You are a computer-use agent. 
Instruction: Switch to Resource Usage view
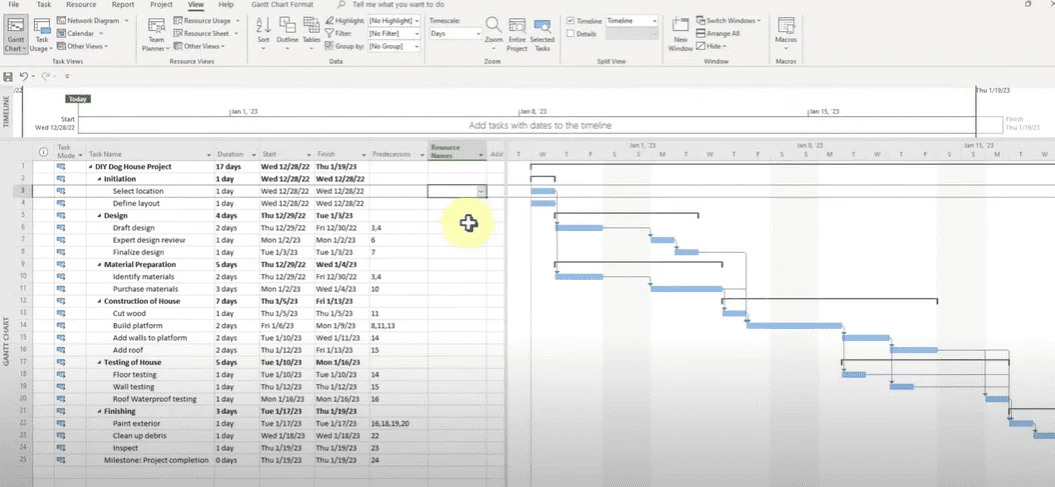click(x=206, y=21)
